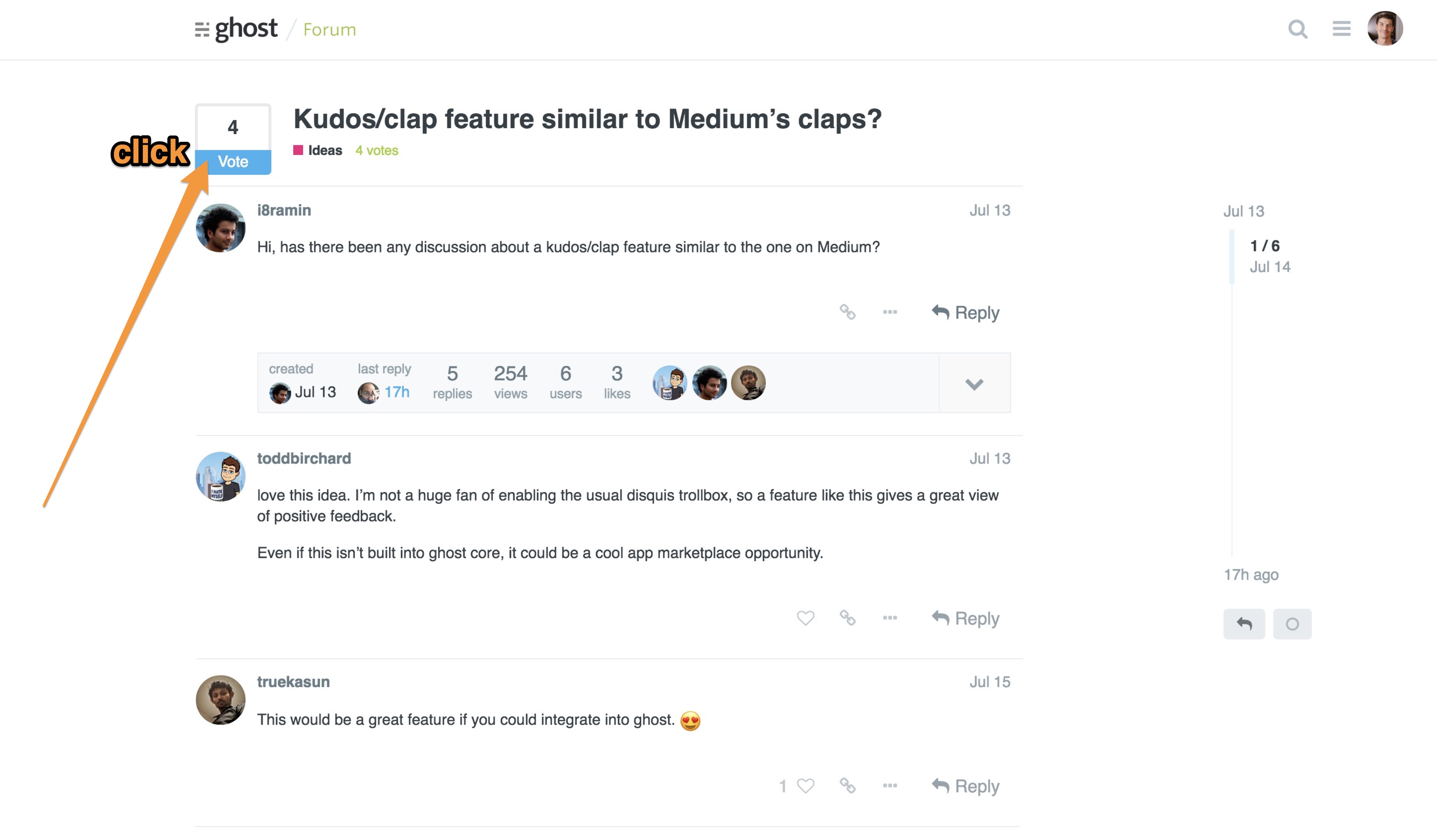
Task: Click the pink Ideas category color square
Action: pyautogui.click(x=298, y=150)
